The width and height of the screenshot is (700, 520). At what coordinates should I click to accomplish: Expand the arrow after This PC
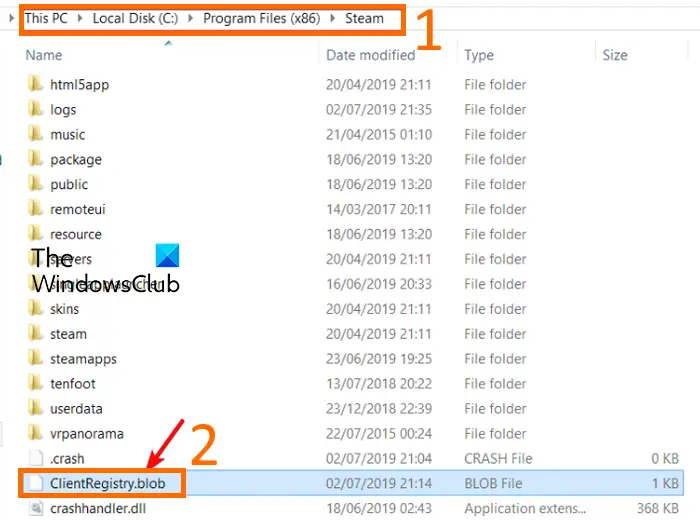click(x=80, y=18)
